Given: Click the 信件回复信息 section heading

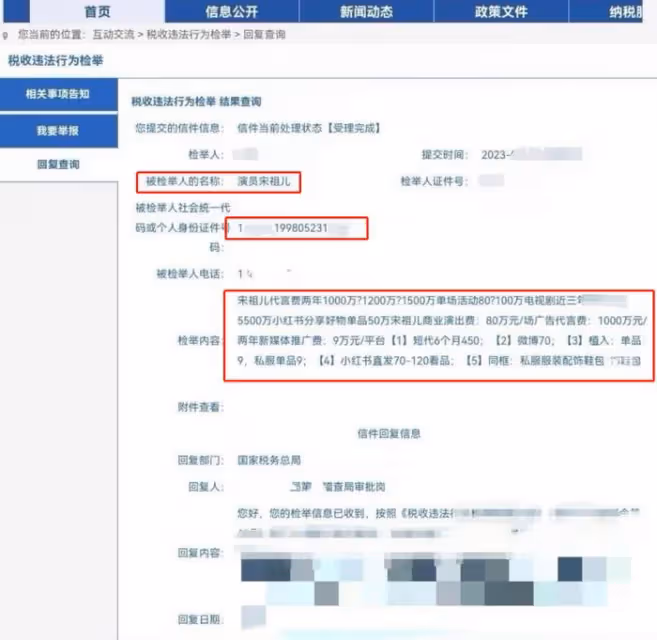Looking at the screenshot, I should coord(389,434).
